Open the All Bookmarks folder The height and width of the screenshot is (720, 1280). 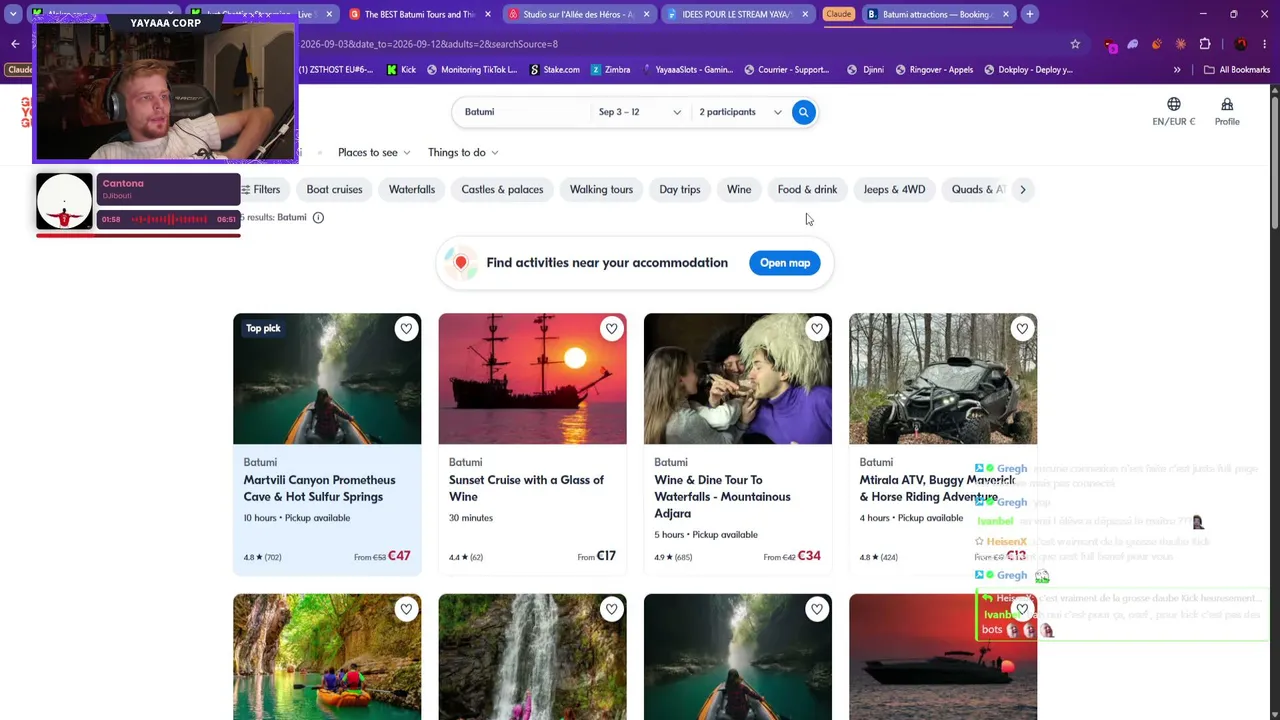(x=1237, y=70)
